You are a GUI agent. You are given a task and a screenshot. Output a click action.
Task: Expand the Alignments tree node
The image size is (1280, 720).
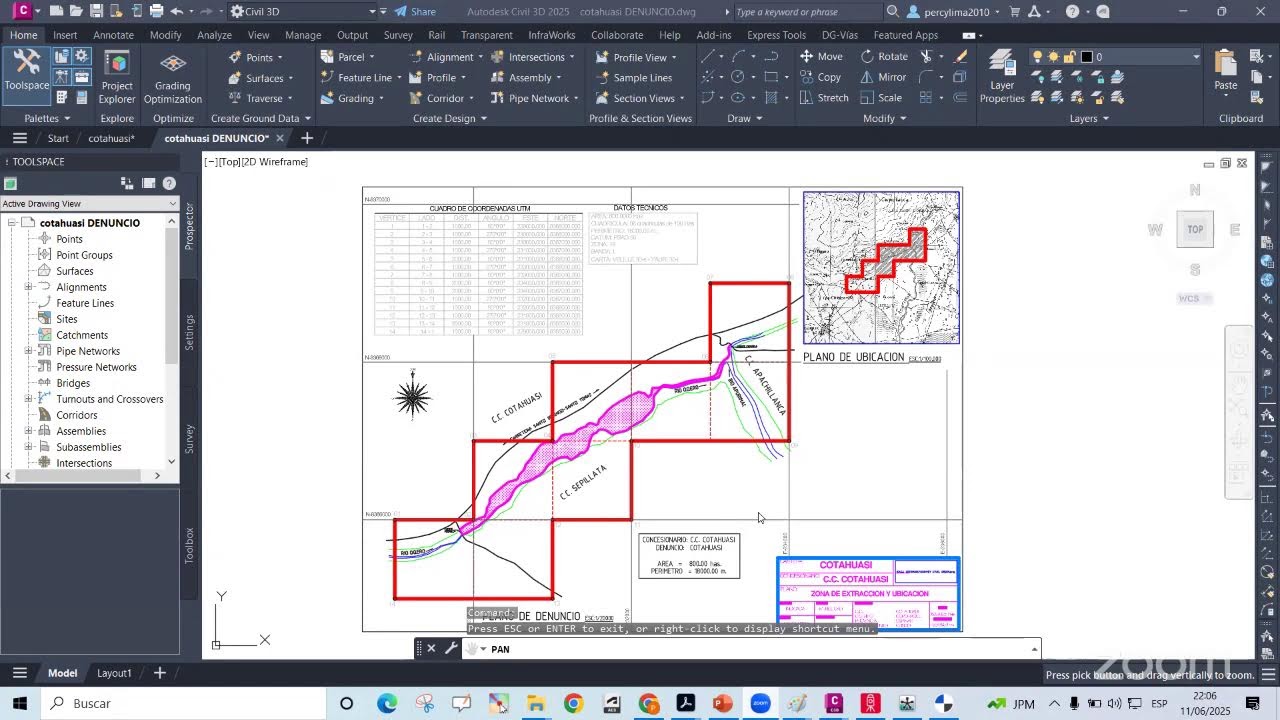coord(29,287)
